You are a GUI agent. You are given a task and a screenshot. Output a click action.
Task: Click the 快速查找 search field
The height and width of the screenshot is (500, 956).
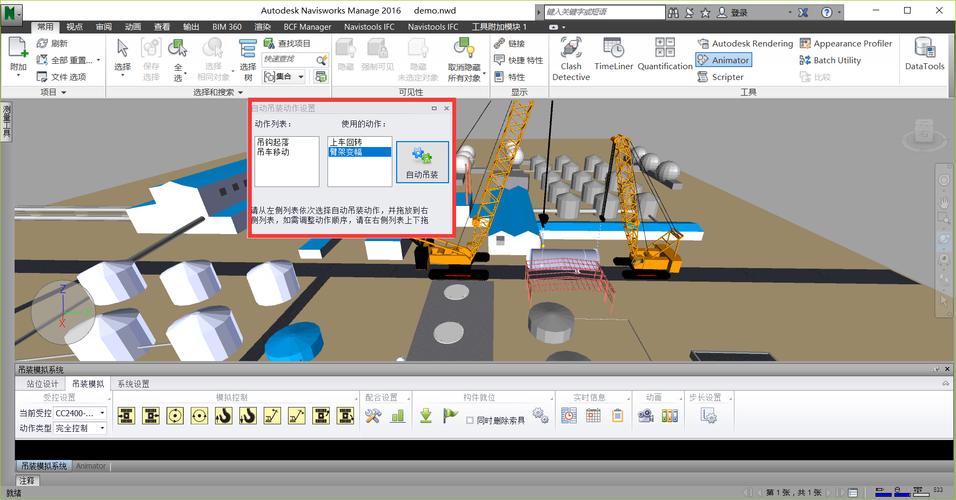pos(288,60)
